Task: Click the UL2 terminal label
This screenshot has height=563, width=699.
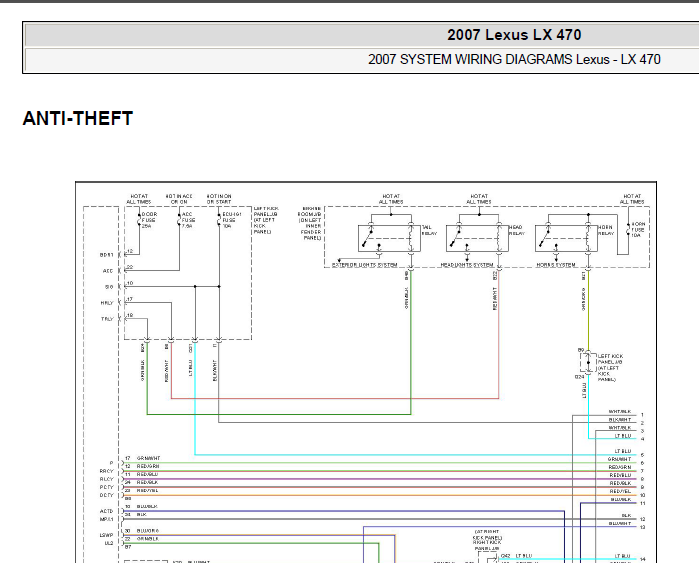Action: point(109,543)
